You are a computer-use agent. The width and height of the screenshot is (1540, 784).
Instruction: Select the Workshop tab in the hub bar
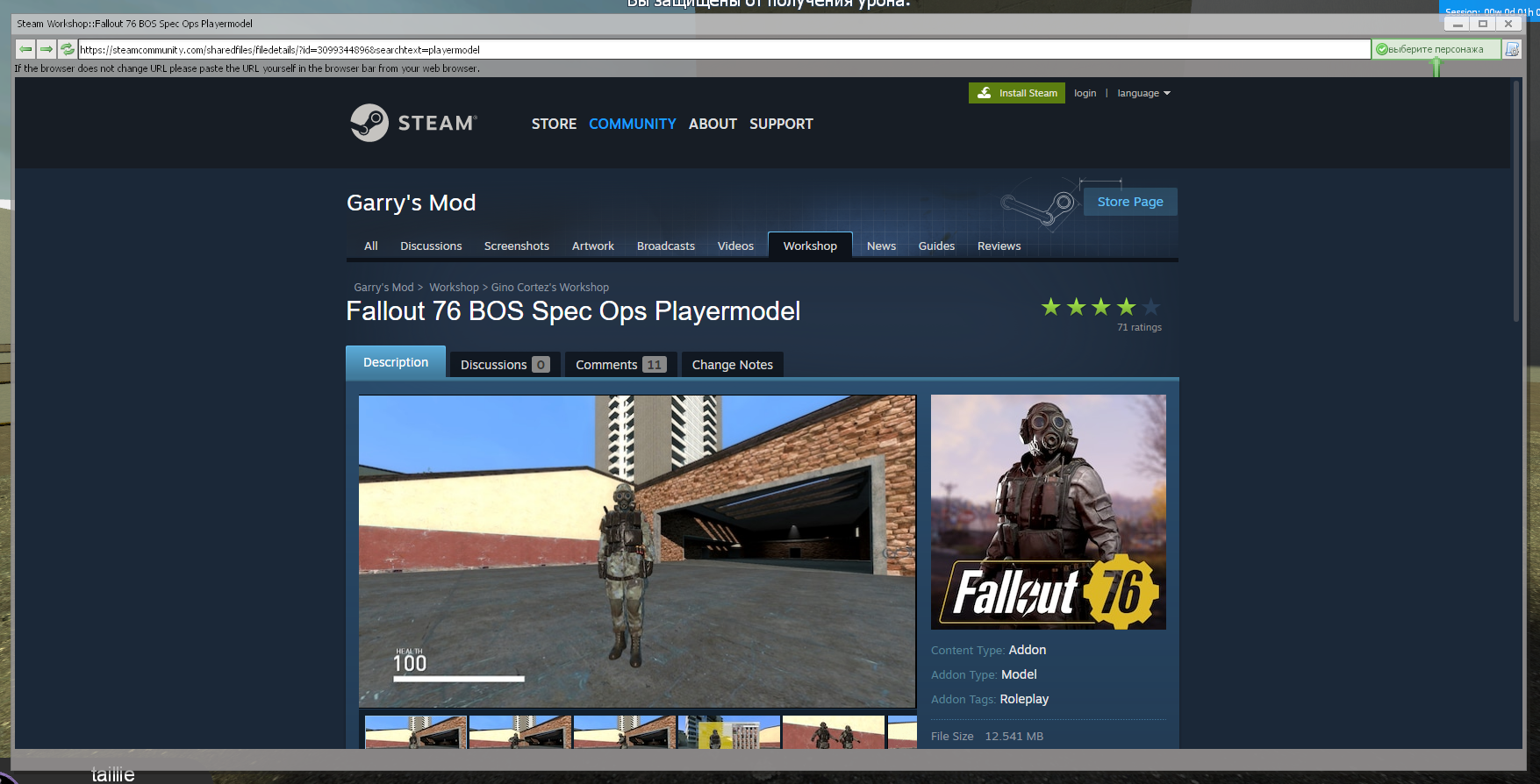[810, 246]
